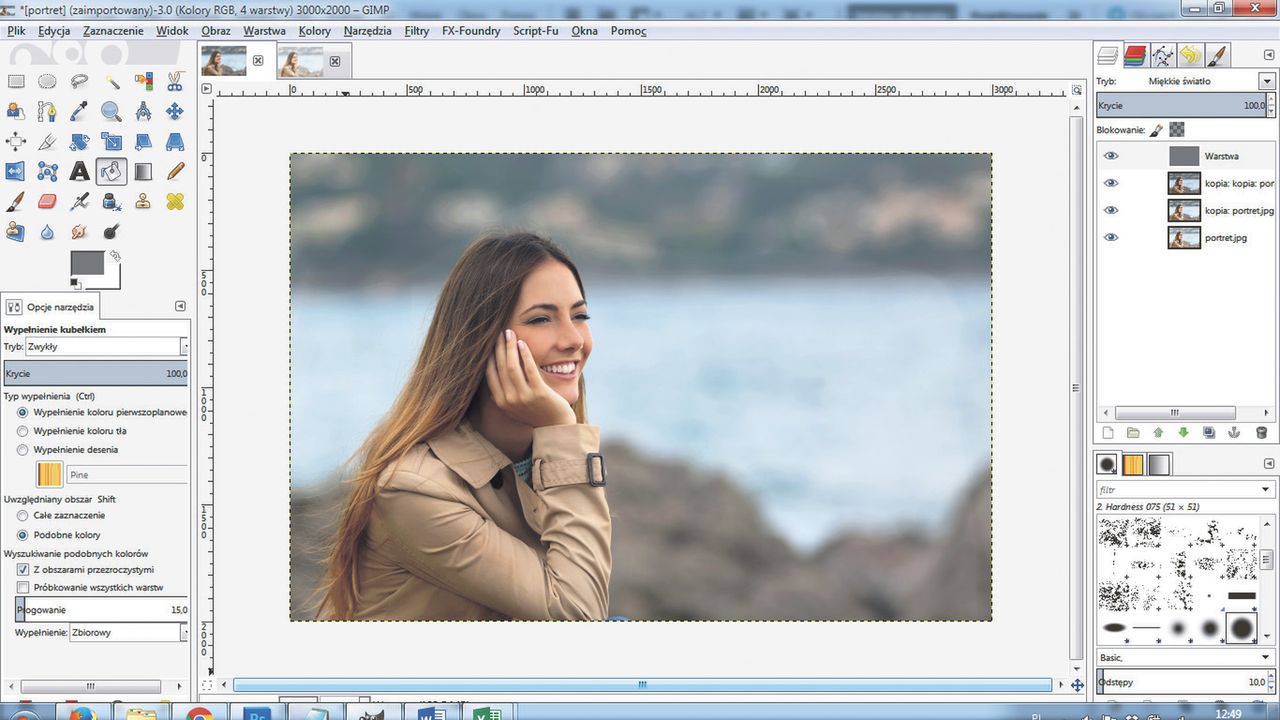The width and height of the screenshot is (1280, 720).
Task: Open the Warstwa menu
Action: click(x=264, y=31)
